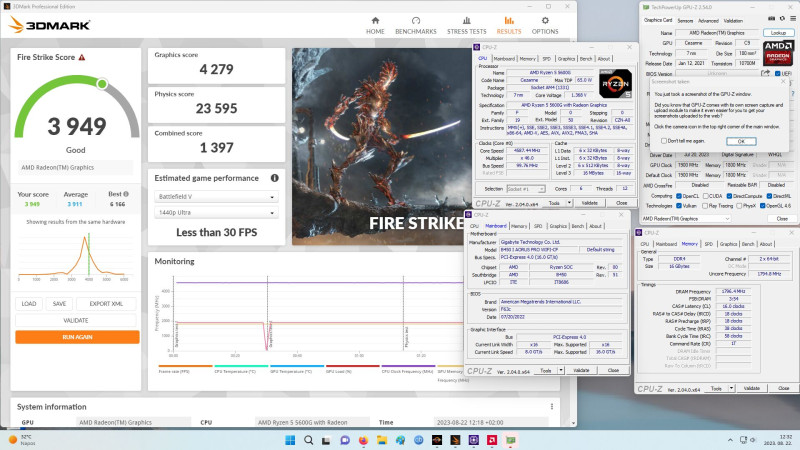Click the warning icon next to Fire Strike Score
The height and width of the screenshot is (450, 800).
click(82, 57)
